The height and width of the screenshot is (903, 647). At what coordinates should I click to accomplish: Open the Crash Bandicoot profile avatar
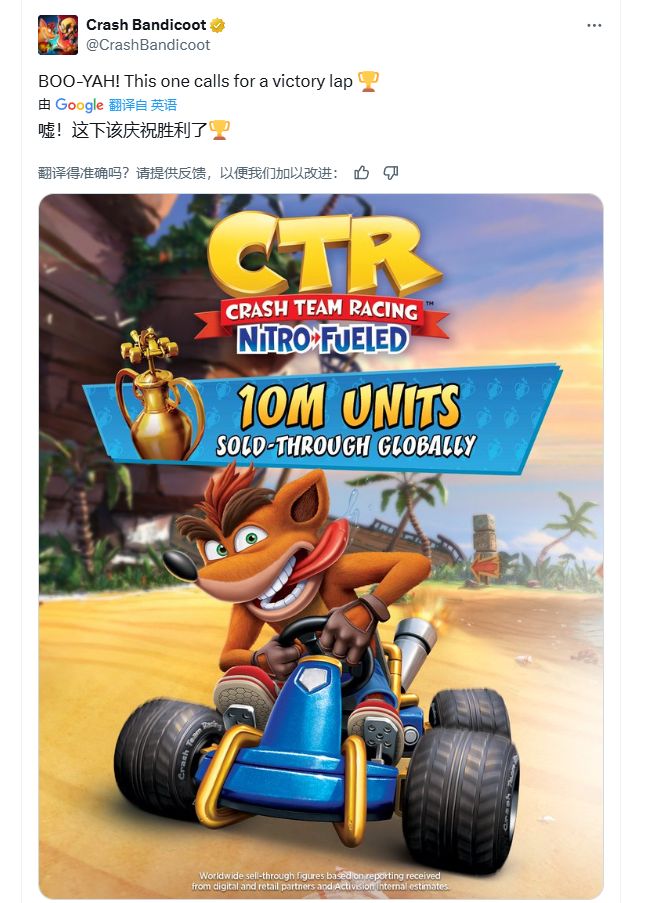point(58,34)
